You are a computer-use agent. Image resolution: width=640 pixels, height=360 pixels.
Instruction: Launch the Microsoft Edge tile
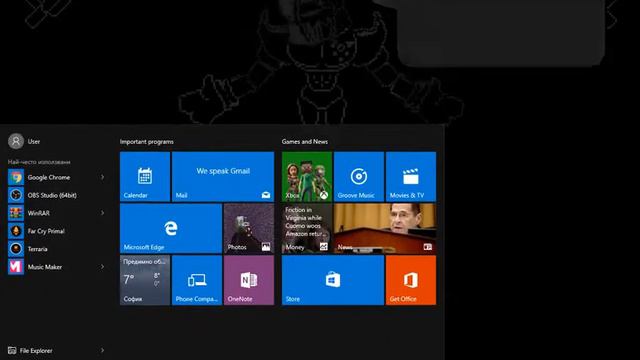pos(171,229)
